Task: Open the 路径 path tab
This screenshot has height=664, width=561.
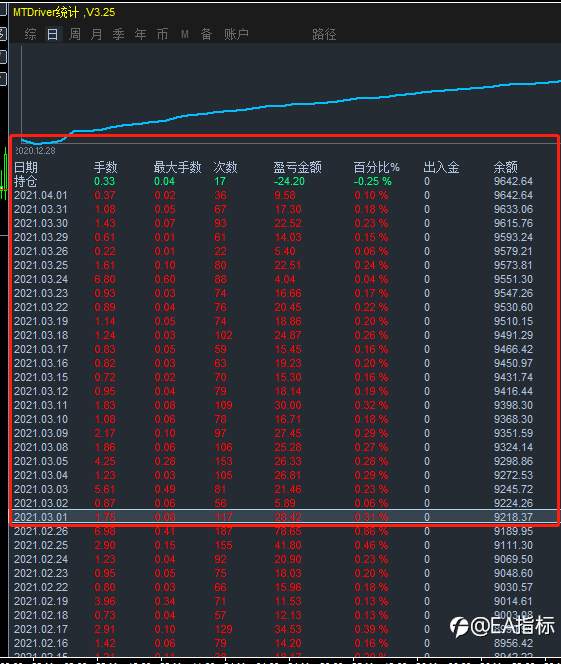Action: coord(324,34)
